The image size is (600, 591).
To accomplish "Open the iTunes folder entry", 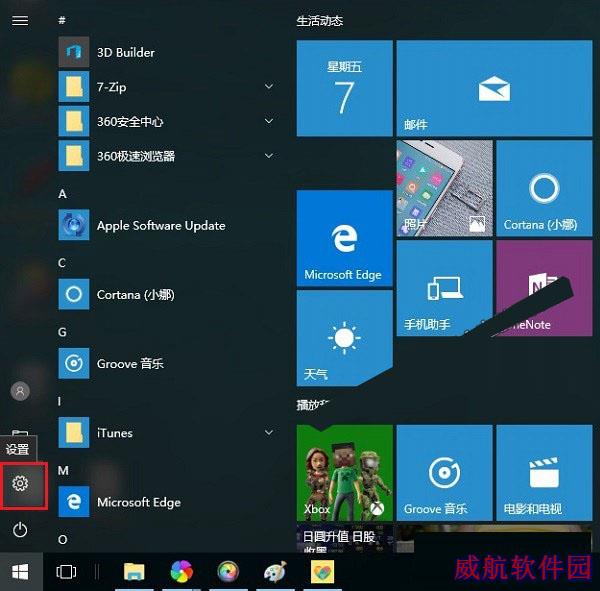I will (166, 433).
